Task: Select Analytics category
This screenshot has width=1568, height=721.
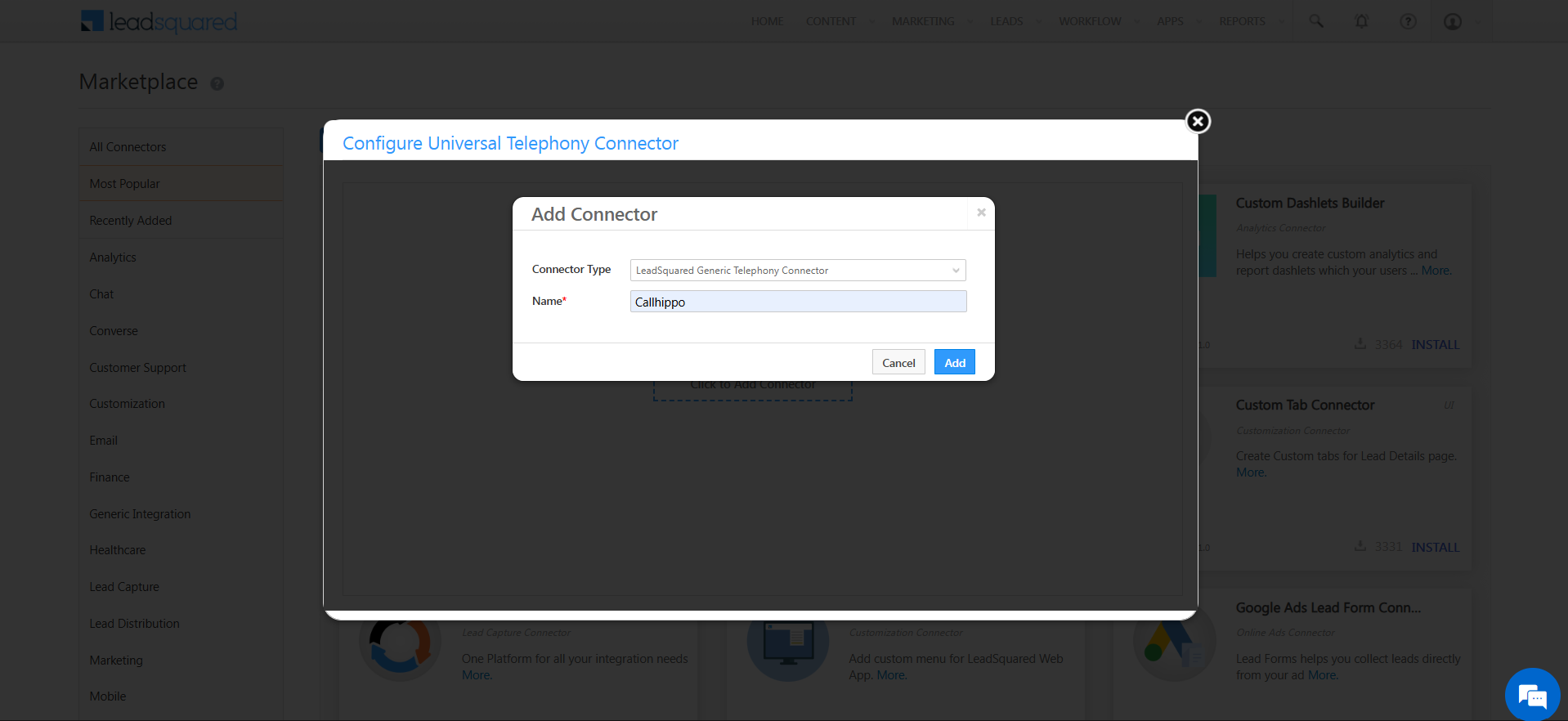Action: click(181, 257)
